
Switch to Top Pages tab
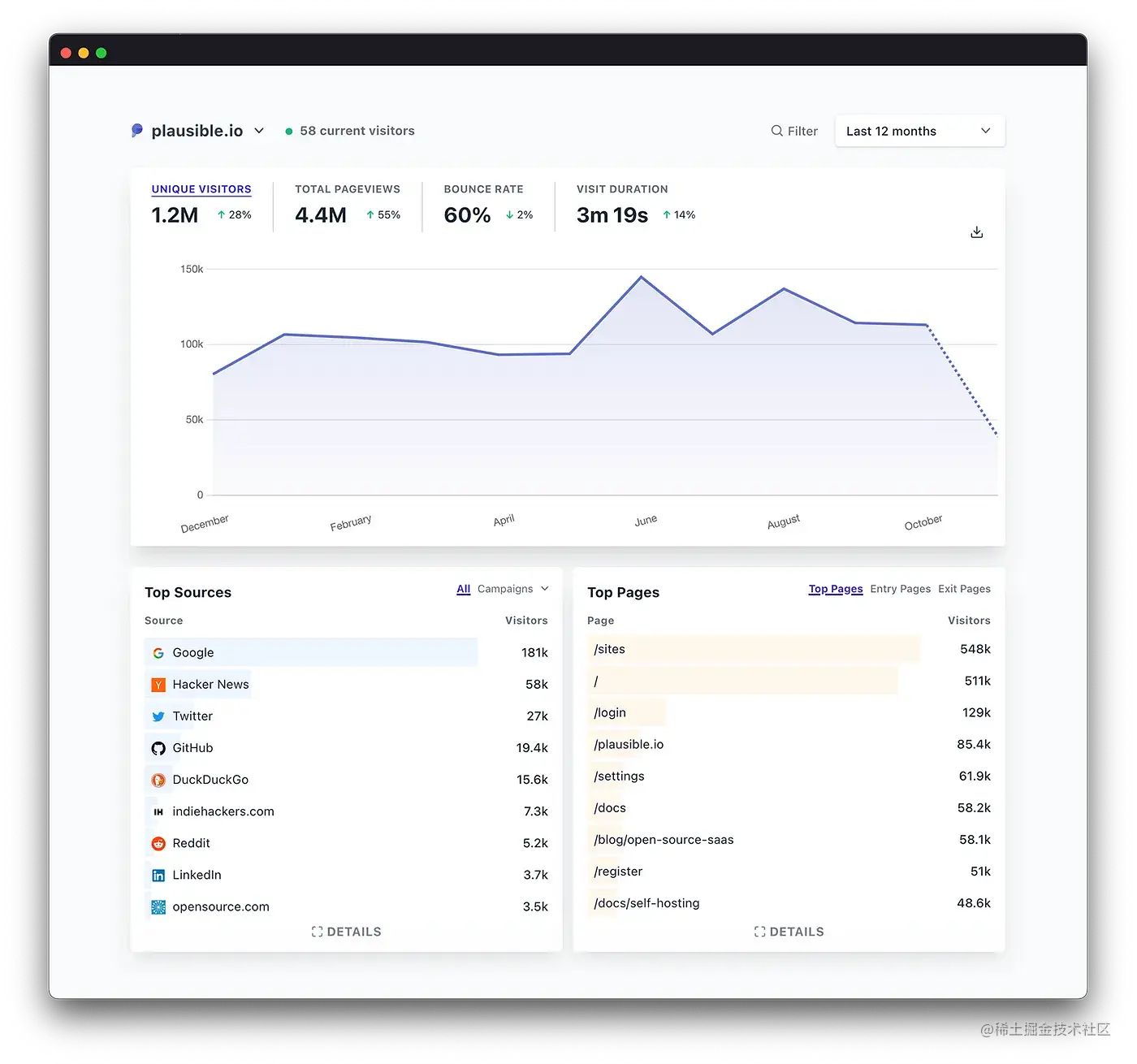[x=836, y=589]
